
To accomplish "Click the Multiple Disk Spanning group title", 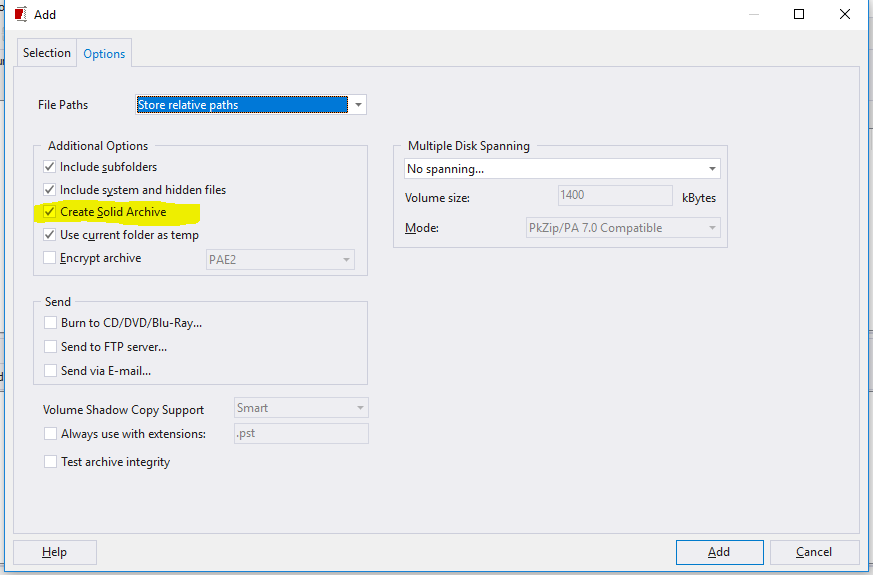I will [x=469, y=146].
